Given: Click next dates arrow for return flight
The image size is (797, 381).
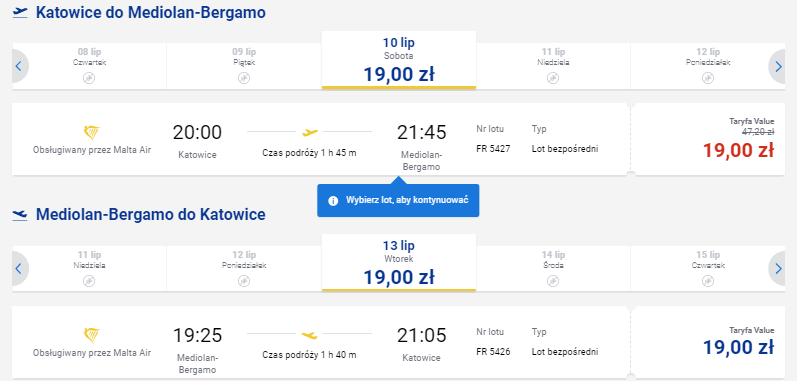Looking at the screenshot, I should click(778, 269).
